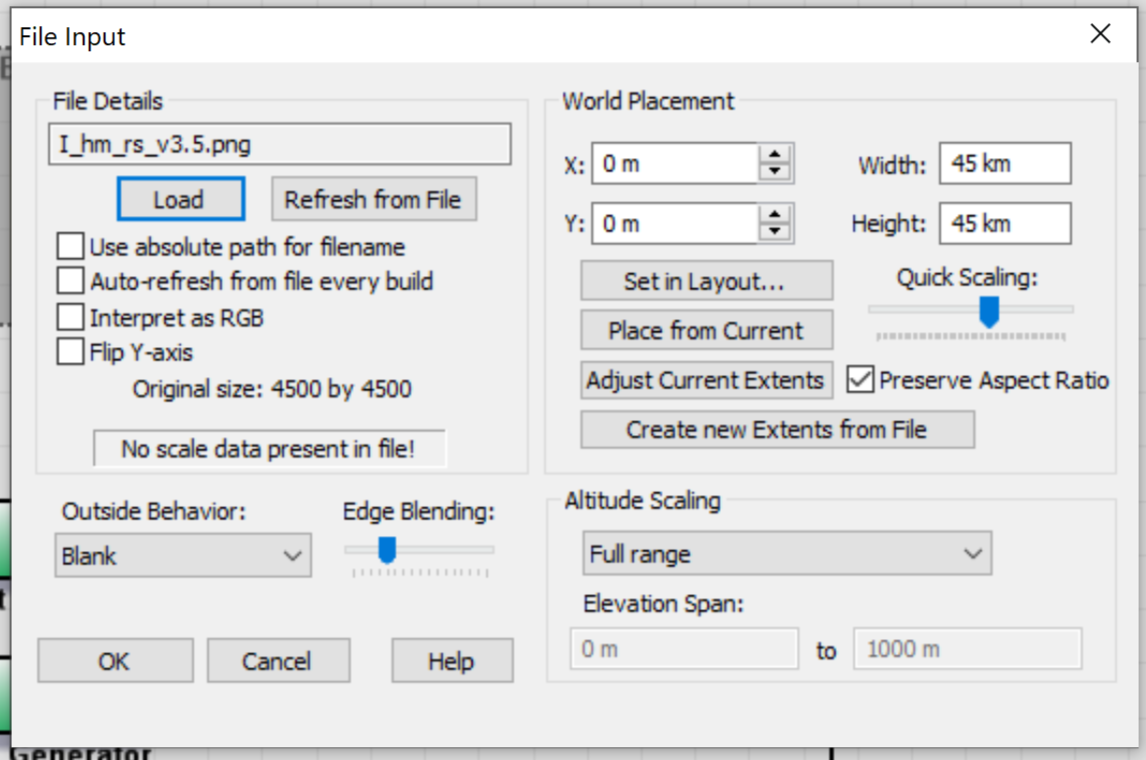Enable Use absolute path for filename
This screenshot has height=760, width=1146.
coord(71,247)
